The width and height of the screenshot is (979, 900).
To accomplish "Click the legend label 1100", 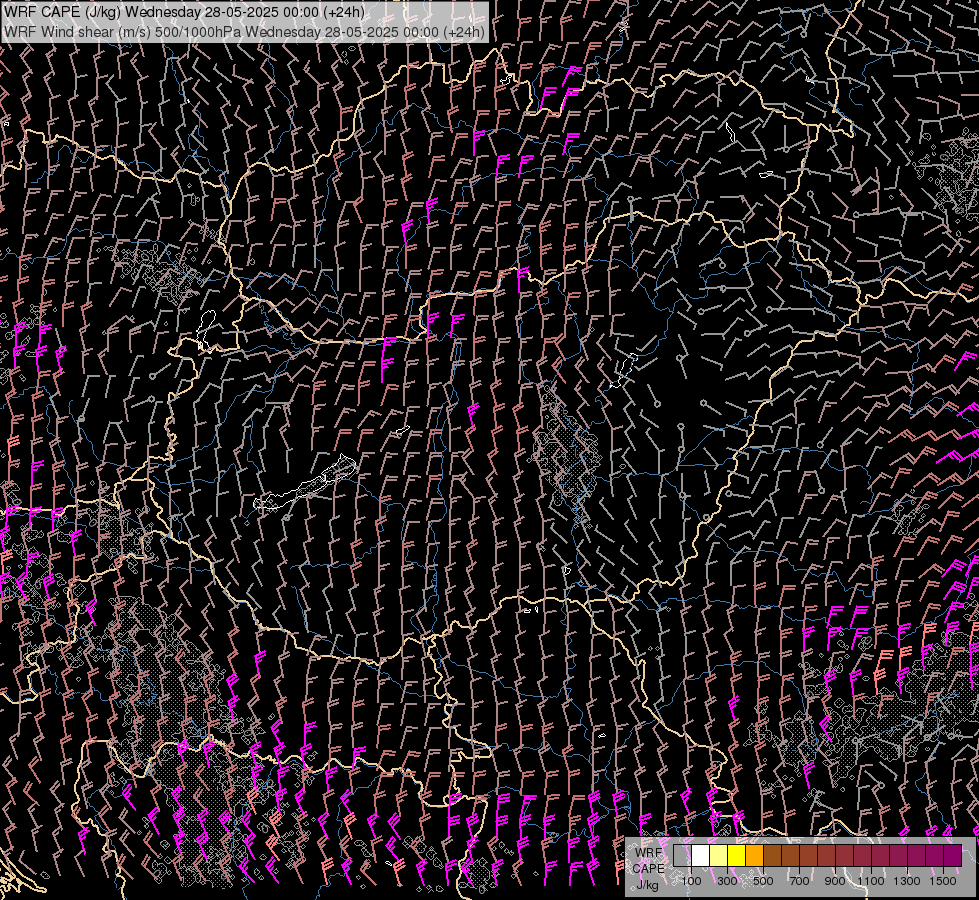I will (871, 881).
